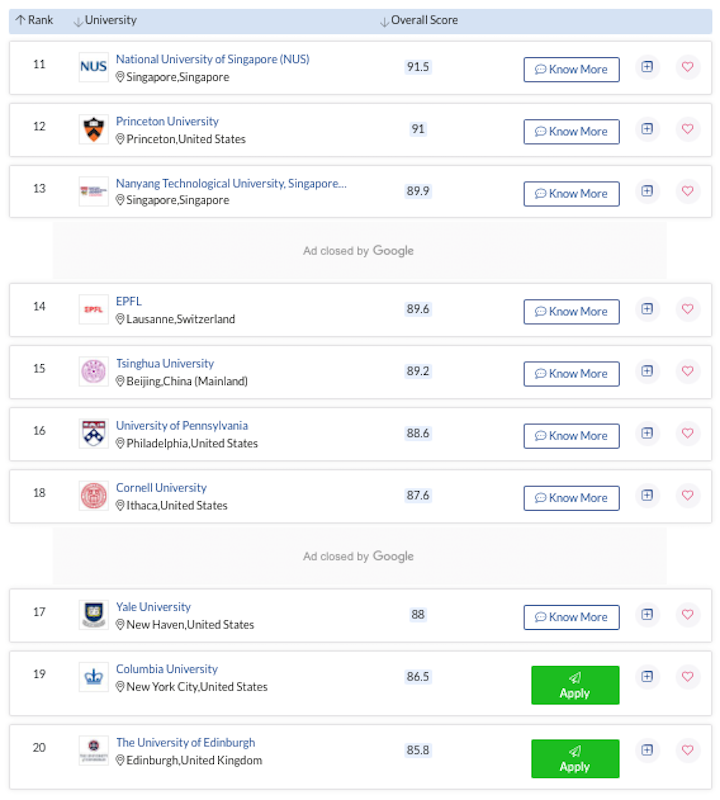Sort by Overall Score column
This screenshot has width=720, height=800.
pos(419,20)
